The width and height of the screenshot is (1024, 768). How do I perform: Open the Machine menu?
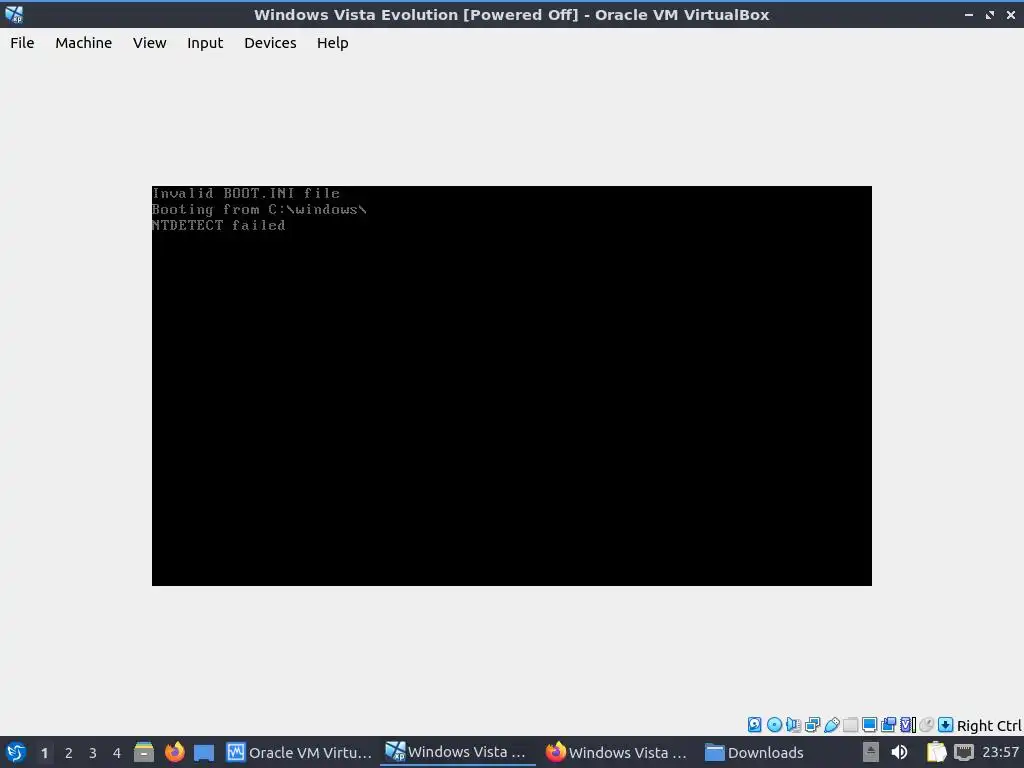click(83, 43)
